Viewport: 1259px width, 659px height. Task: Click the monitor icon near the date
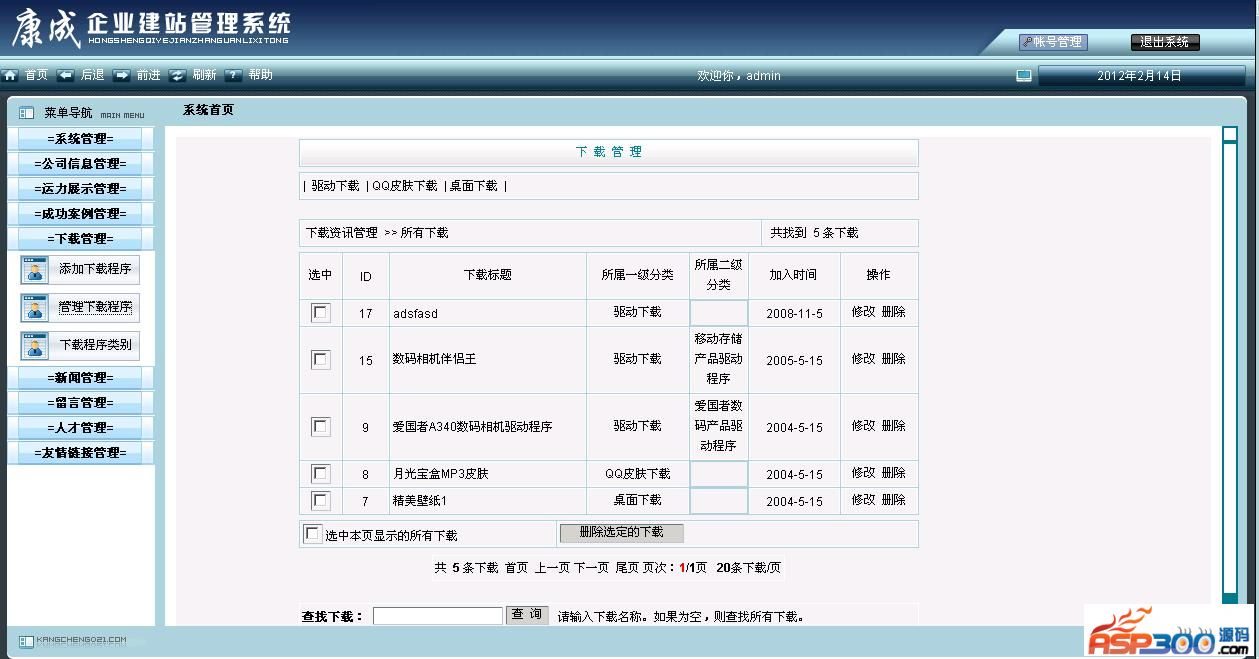tap(1023, 76)
